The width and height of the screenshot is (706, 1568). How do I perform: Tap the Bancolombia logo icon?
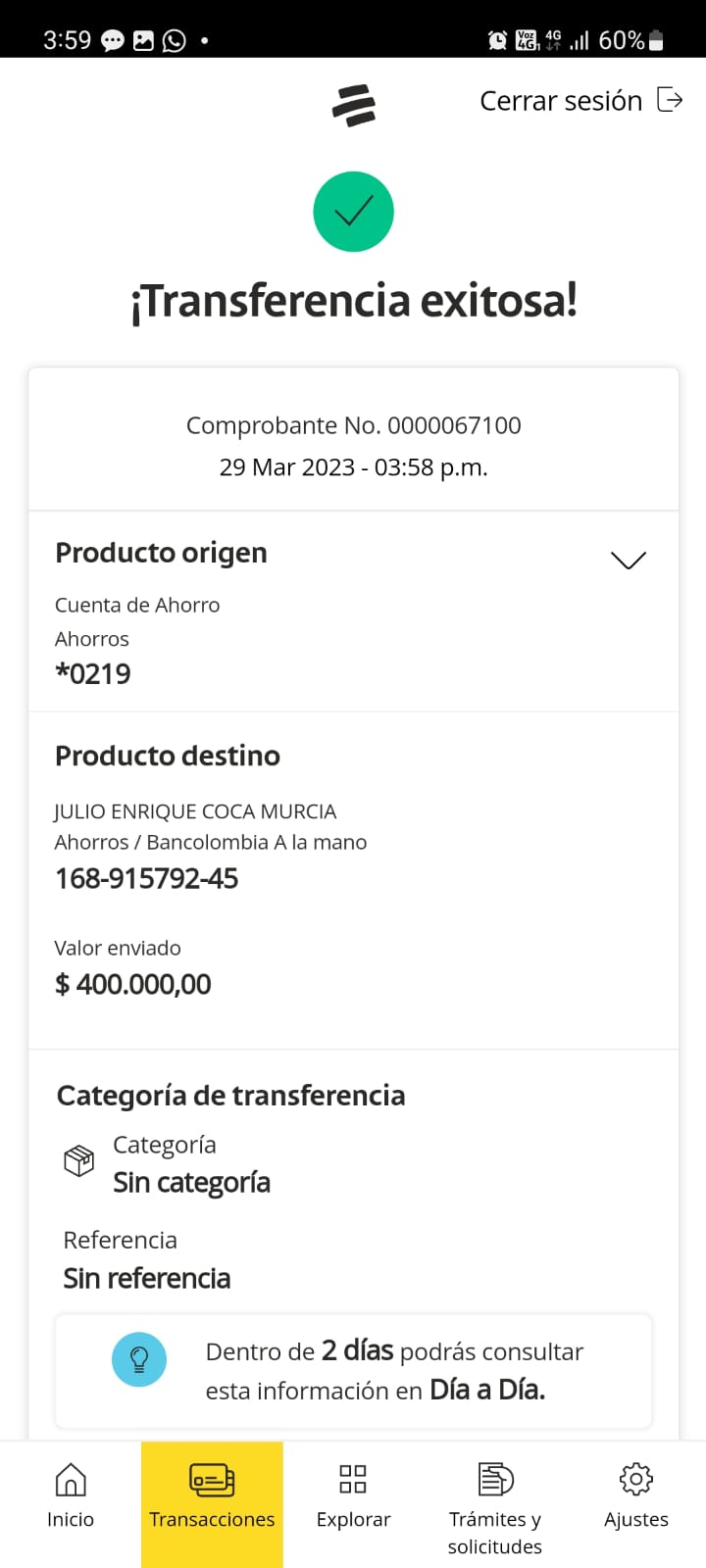tap(353, 105)
